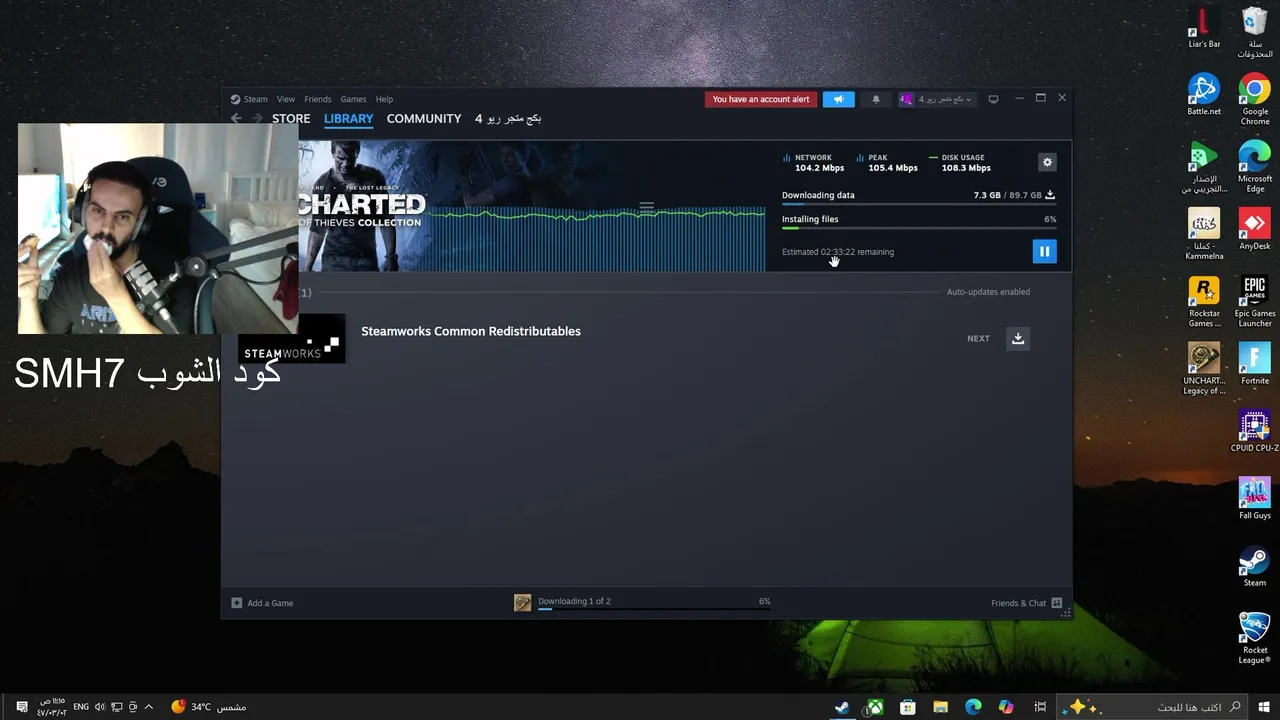Switch to the COMMUNITY tab
This screenshot has width=1280, height=720.
424,118
